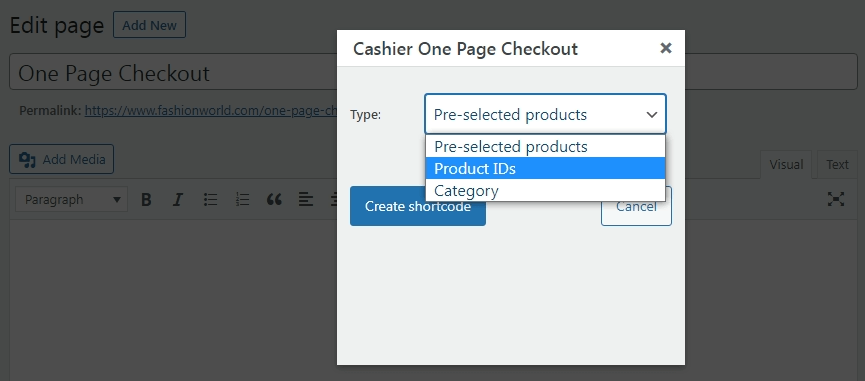Apply italic formatting from toolbar
This screenshot has height=381, width=865.
(178, 200)
